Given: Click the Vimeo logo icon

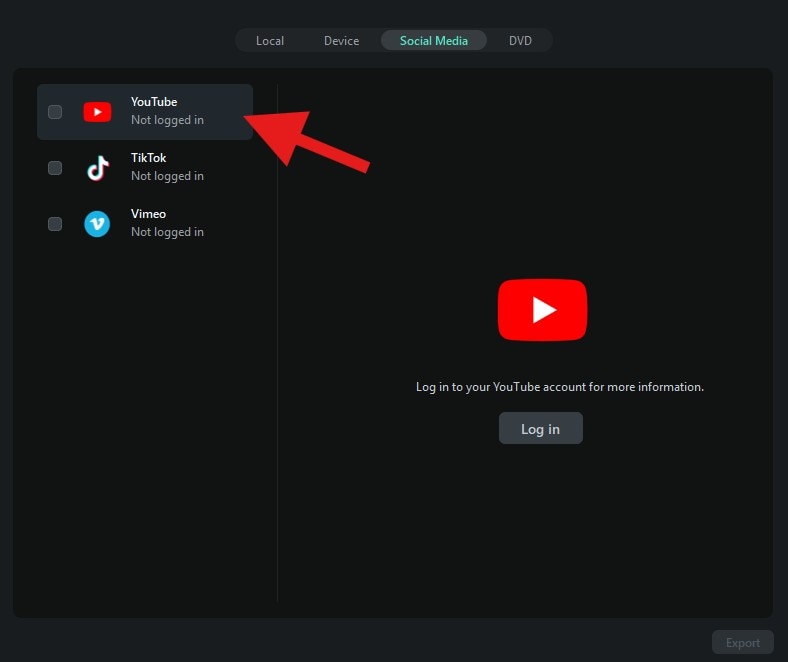Looking at the screenshot, I should coord(97,224).
